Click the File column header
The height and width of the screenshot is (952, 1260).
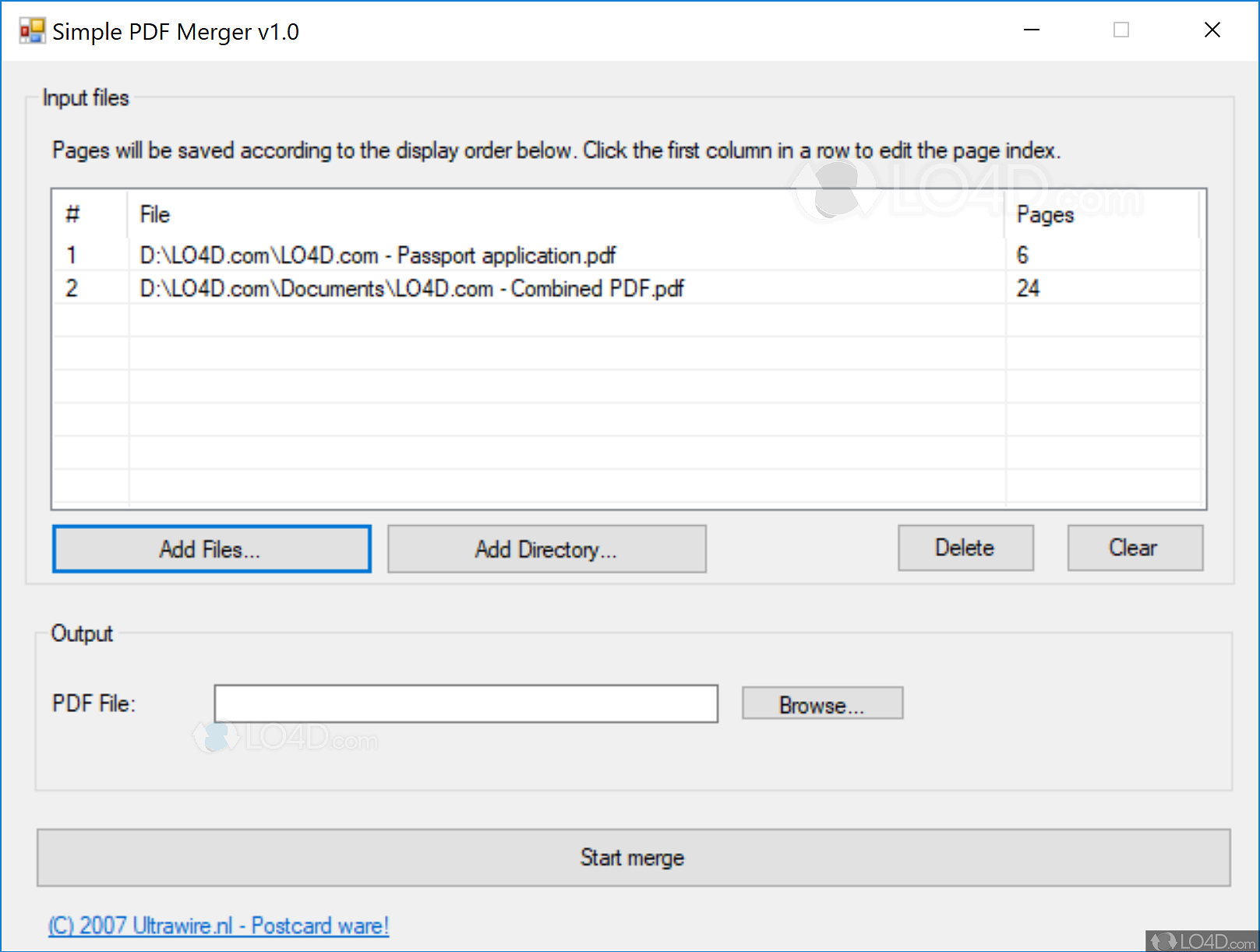[x=154, y=214]
